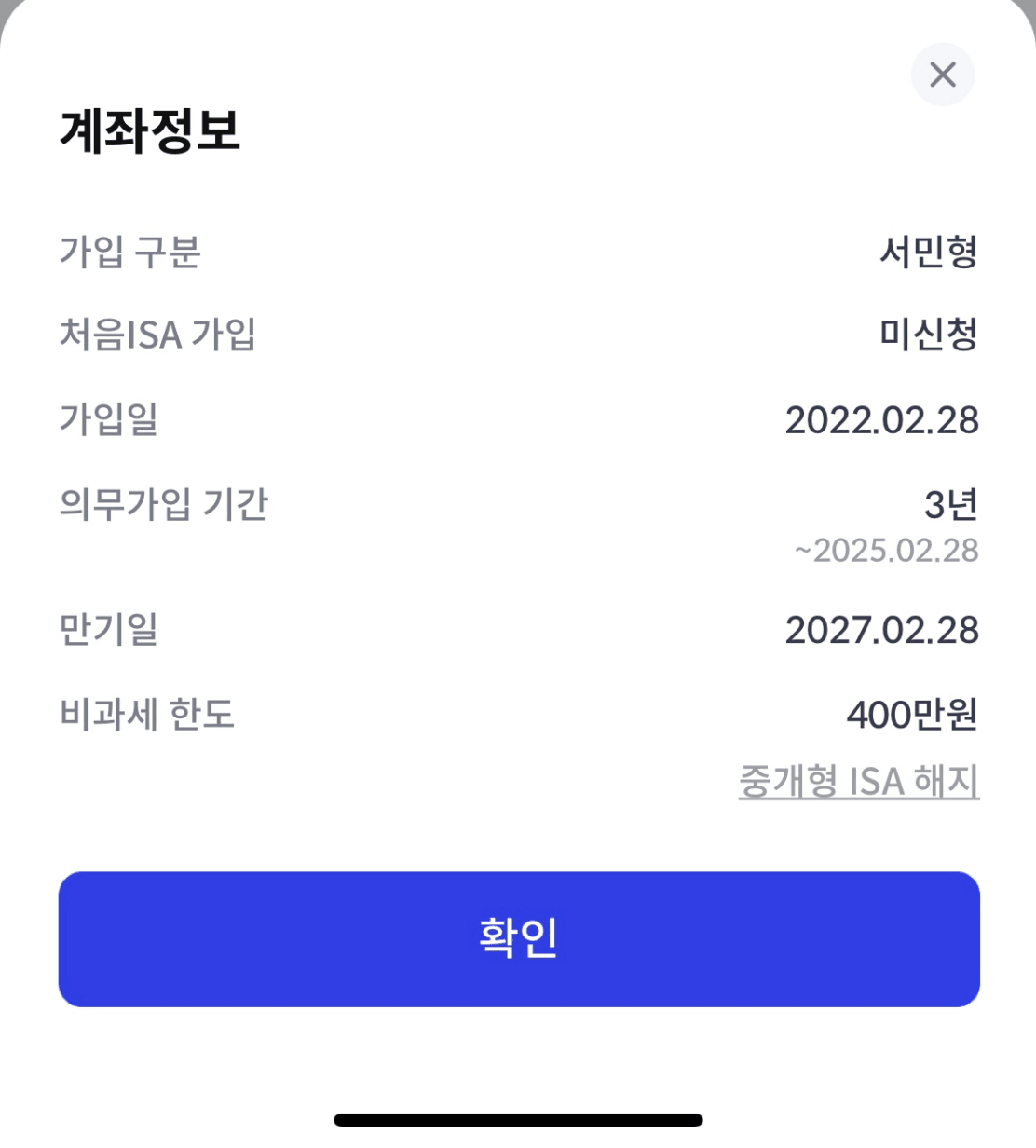Tap the 400만원 tax-free limit value
The height and width of the screenshot is (1148, 1036).
[912, 715]
